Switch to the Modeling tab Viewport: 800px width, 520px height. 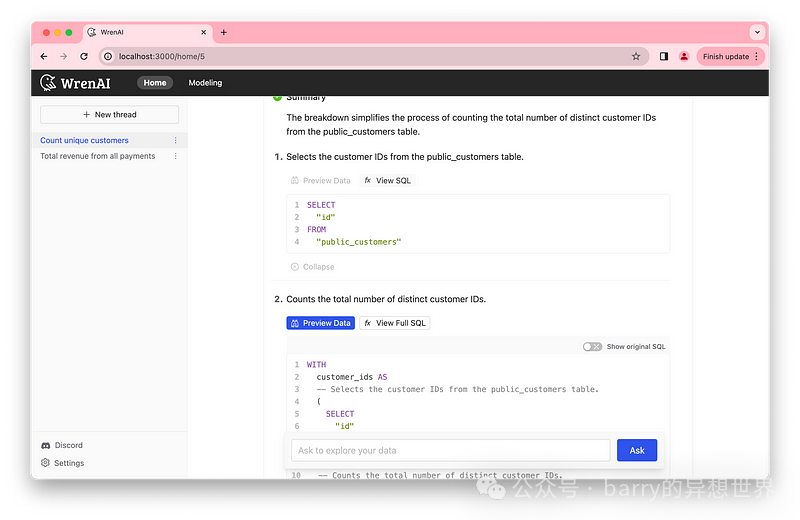[205, 83]
